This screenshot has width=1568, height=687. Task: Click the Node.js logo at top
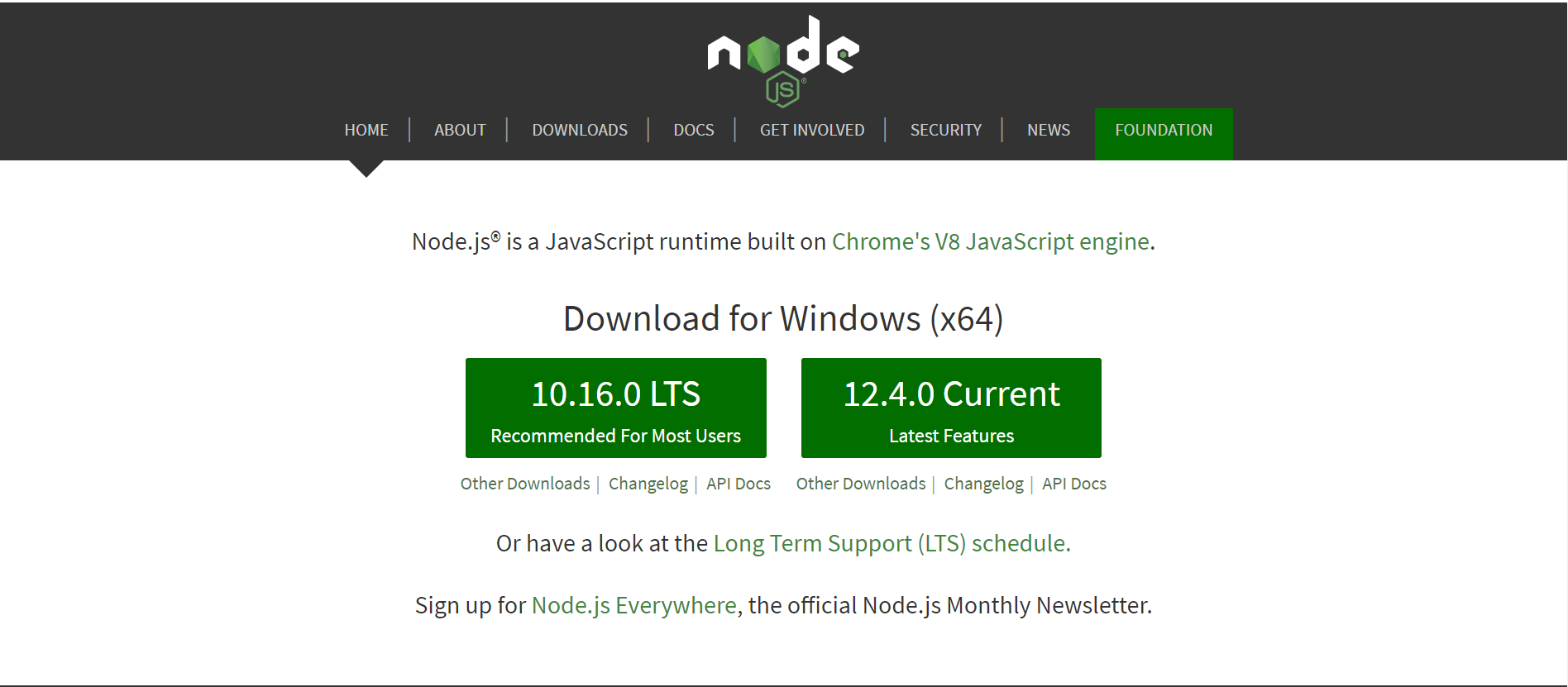(x=783, y=61)
